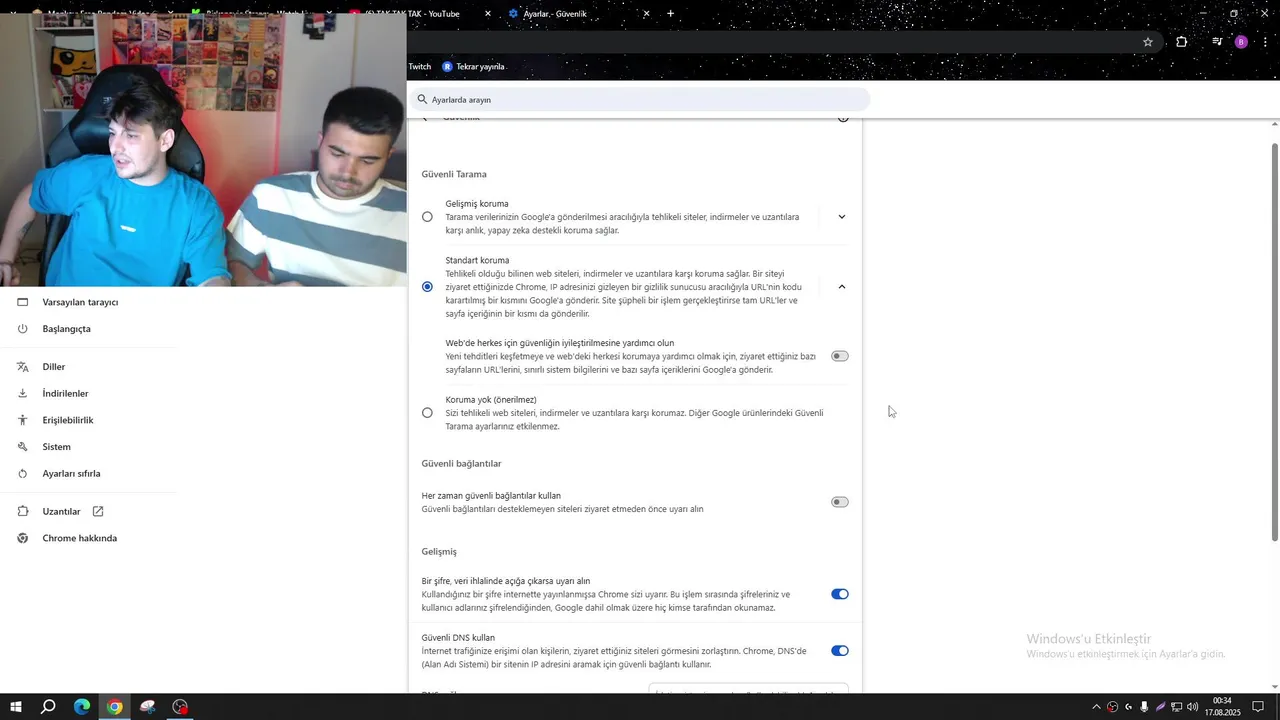Click the Chrome icon in the taskbar
This screenshot has height=720, width=1280.
[x=115, y=707]
